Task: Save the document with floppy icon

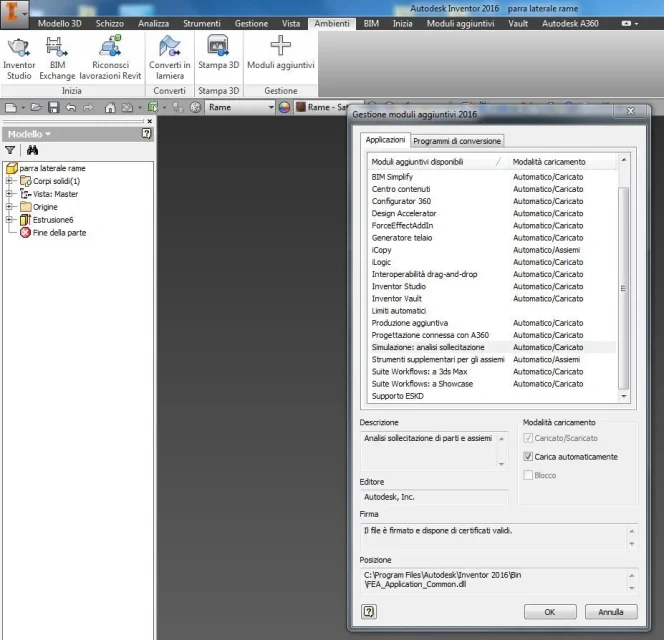Action: [x=53, y=108]
